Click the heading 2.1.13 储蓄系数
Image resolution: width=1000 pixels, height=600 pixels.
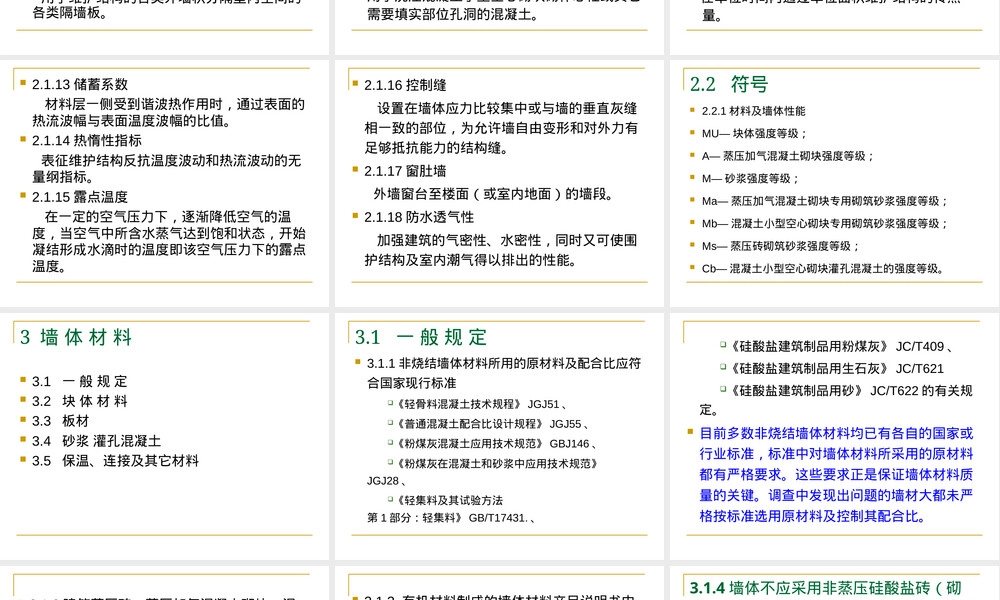[x=80, y=84]
